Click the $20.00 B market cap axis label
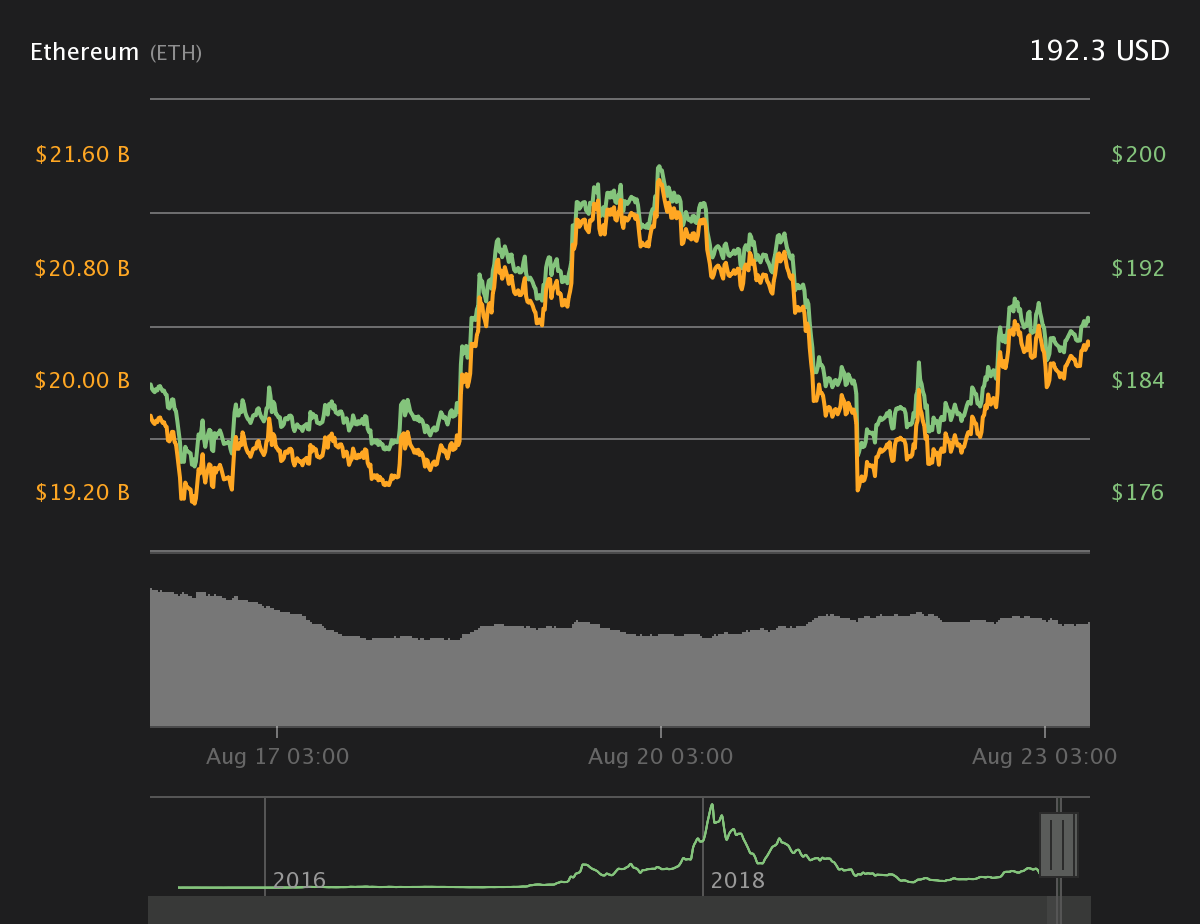Image resolution: width=1200 pixels, height=924 pixels. click(x=83, y=380)
